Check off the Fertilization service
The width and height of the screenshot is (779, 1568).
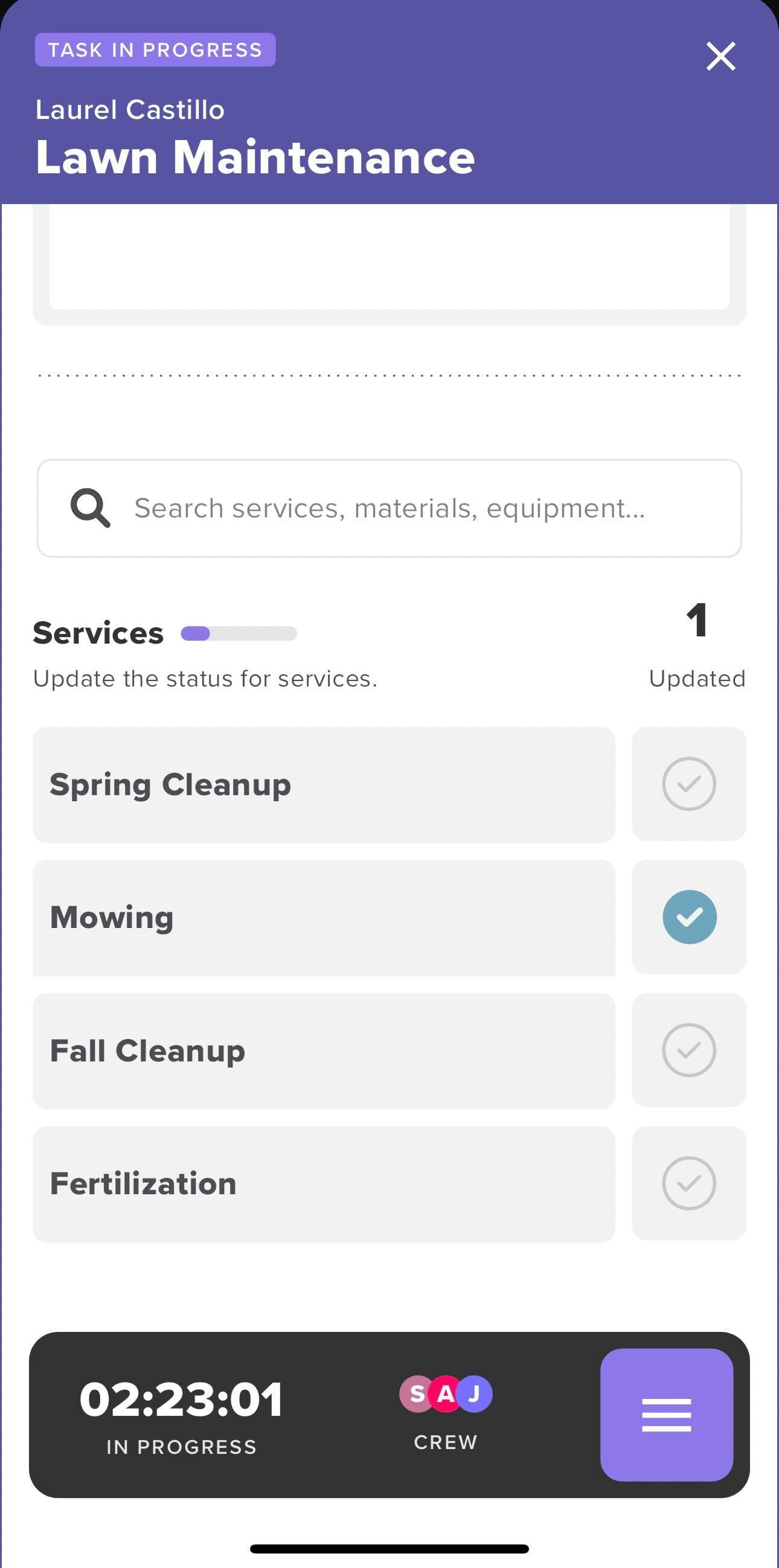point(689,1183)
